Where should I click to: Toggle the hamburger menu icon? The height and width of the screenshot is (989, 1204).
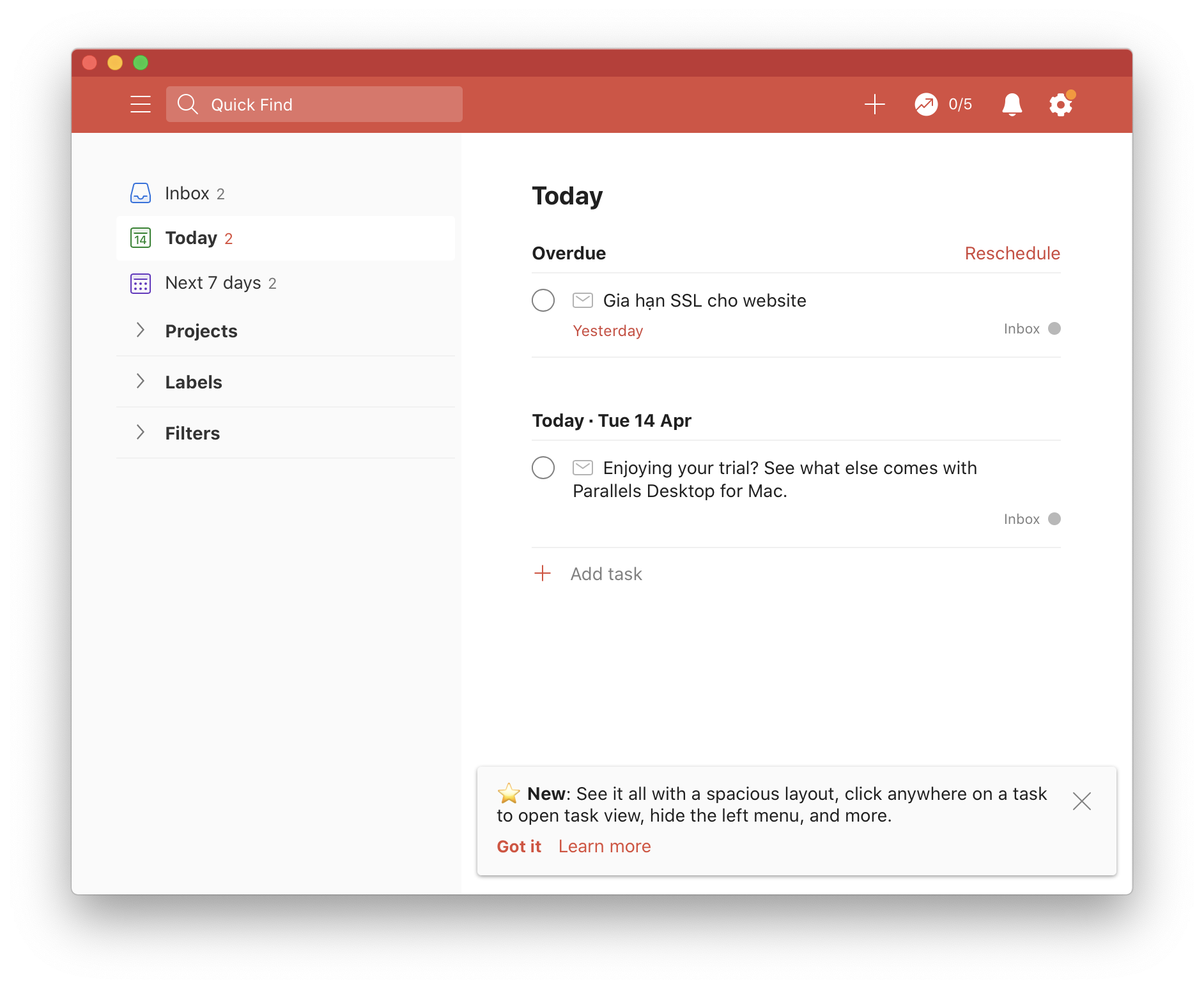coord(141,104)
